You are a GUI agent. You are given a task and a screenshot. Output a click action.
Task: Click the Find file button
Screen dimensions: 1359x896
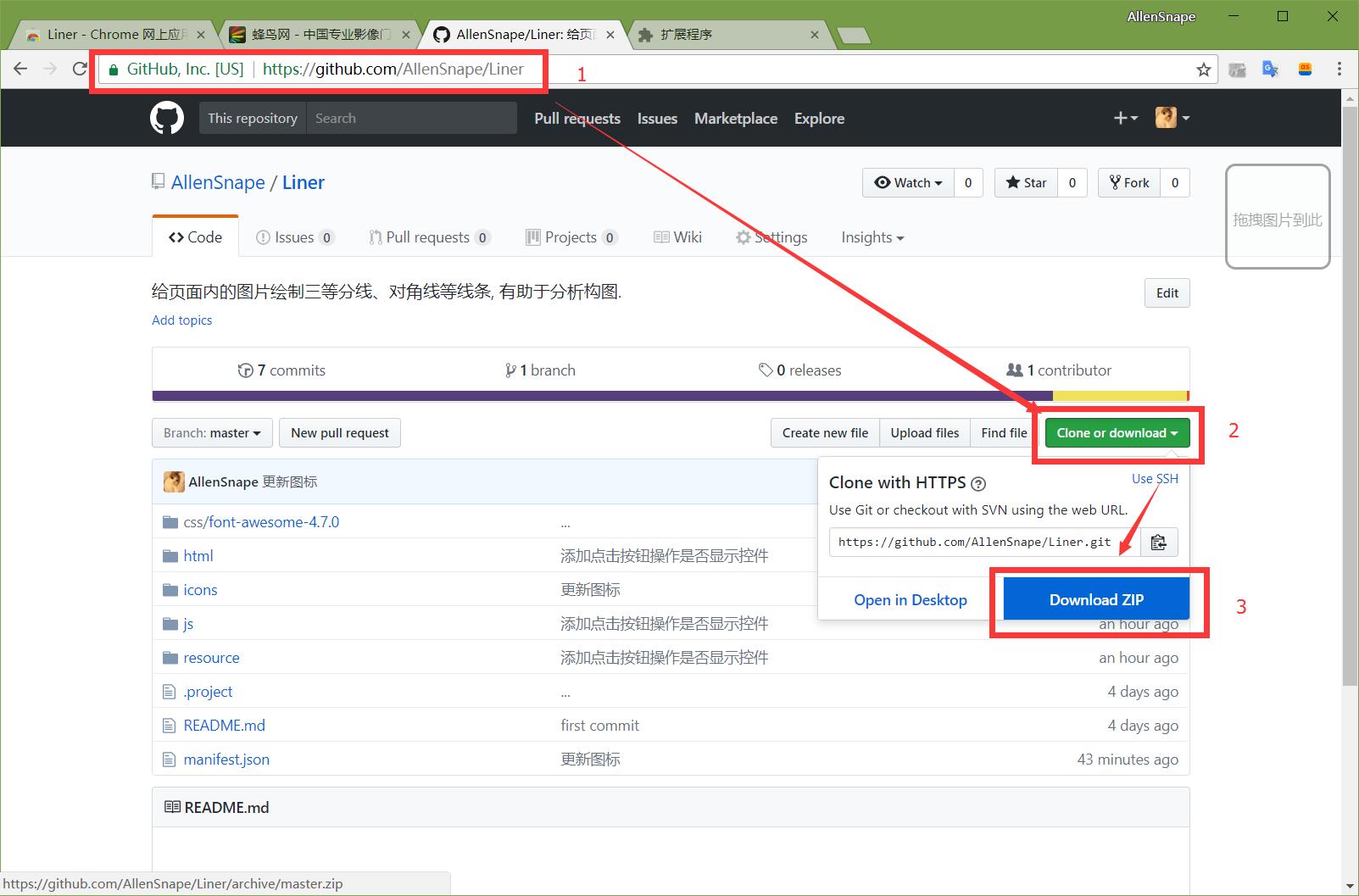[1004, 433]
